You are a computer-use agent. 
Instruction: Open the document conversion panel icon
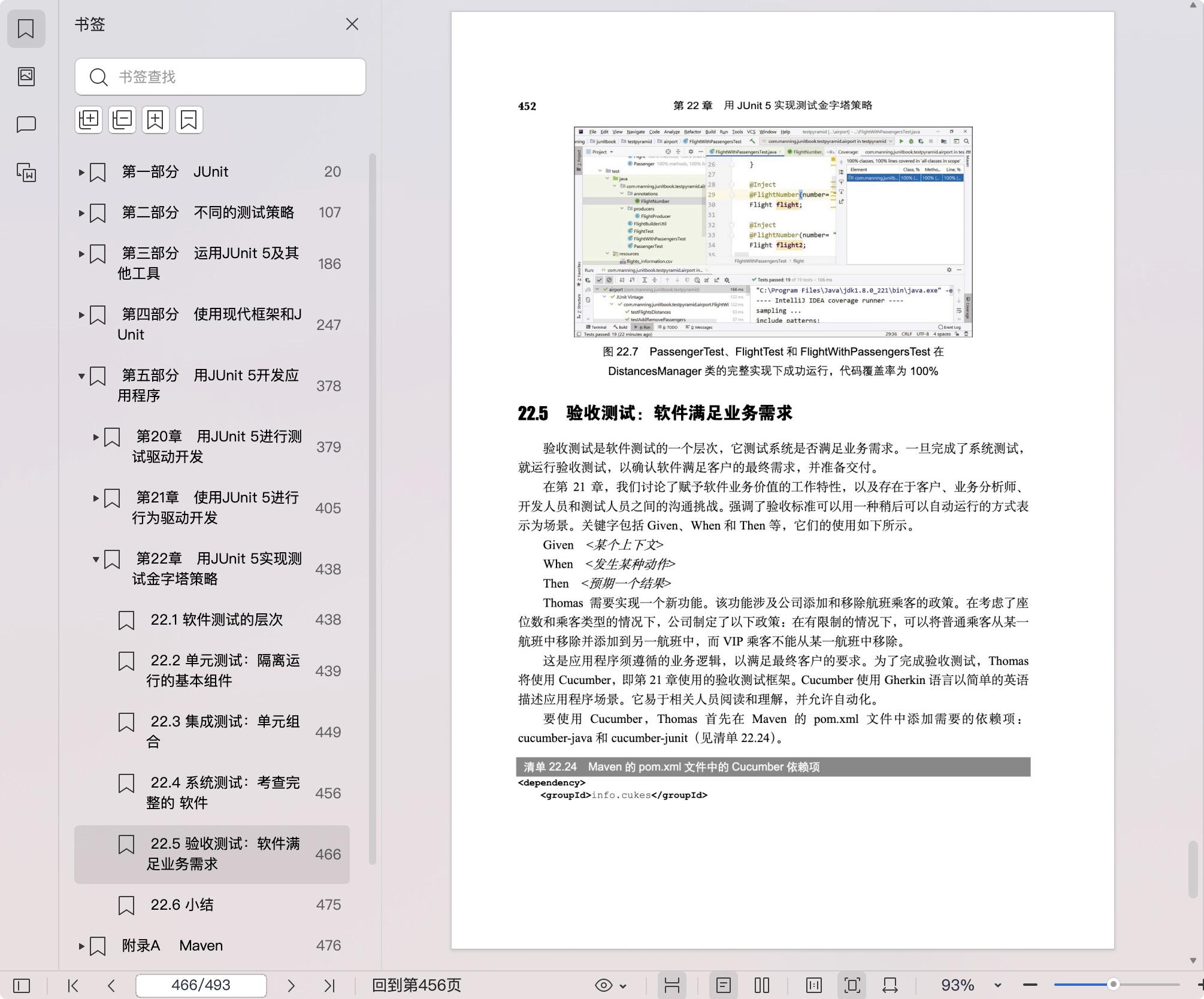pyautogui.click(x=26, y=172)
